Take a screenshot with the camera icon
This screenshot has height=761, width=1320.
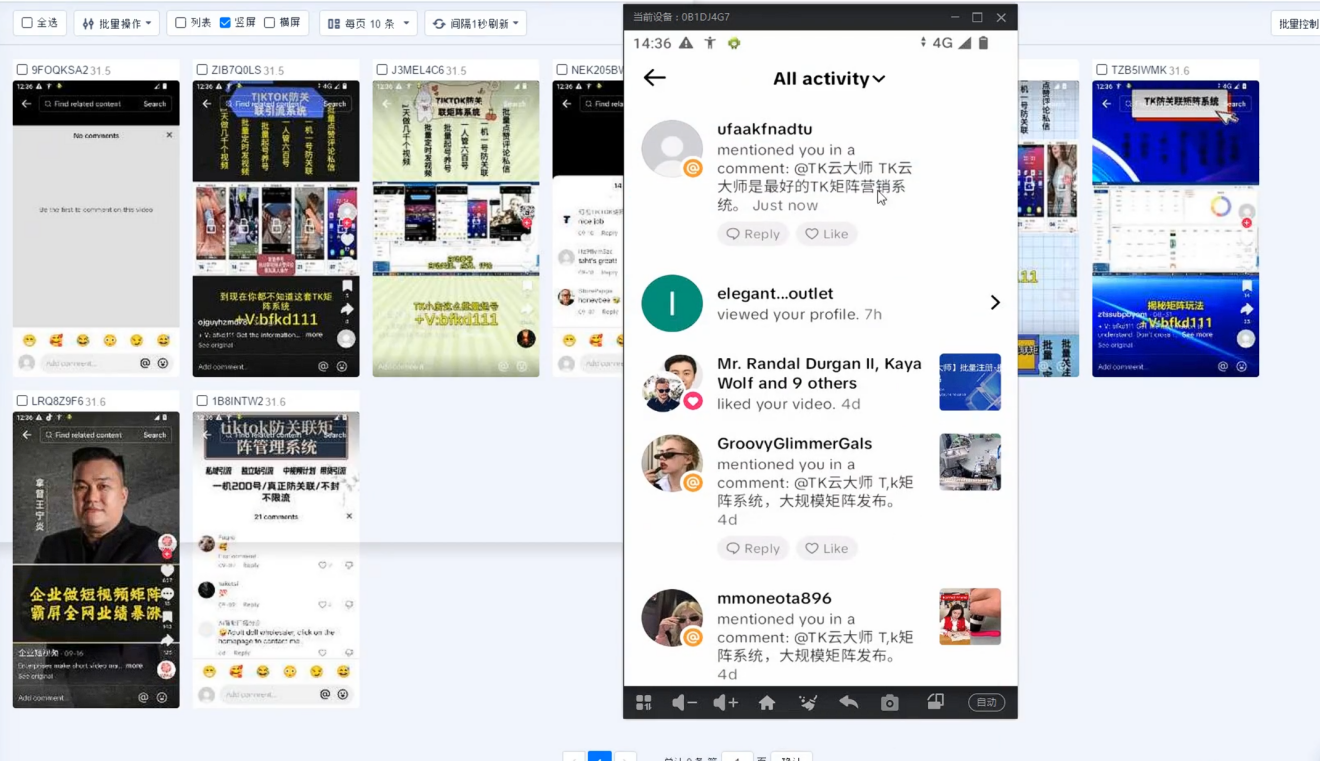click(x=889, y=702)
